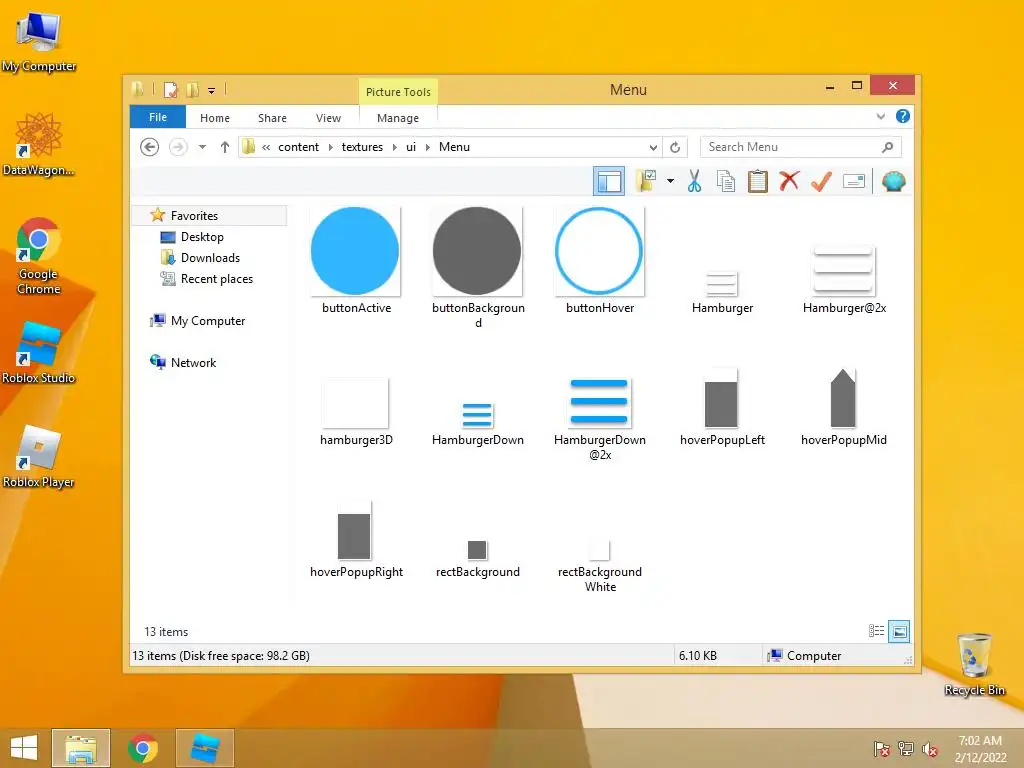Image resolution: width=1024 pixels, height=768 pixels.
Task: Click the search magnifier icon
Action: click(887, 148)
